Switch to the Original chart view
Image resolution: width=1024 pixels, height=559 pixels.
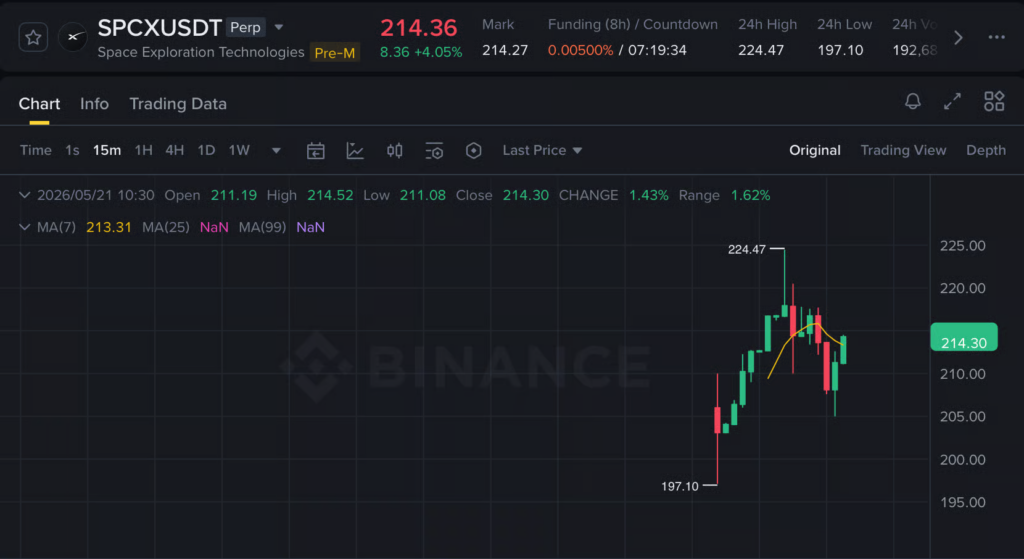click(x=814, y=150)
